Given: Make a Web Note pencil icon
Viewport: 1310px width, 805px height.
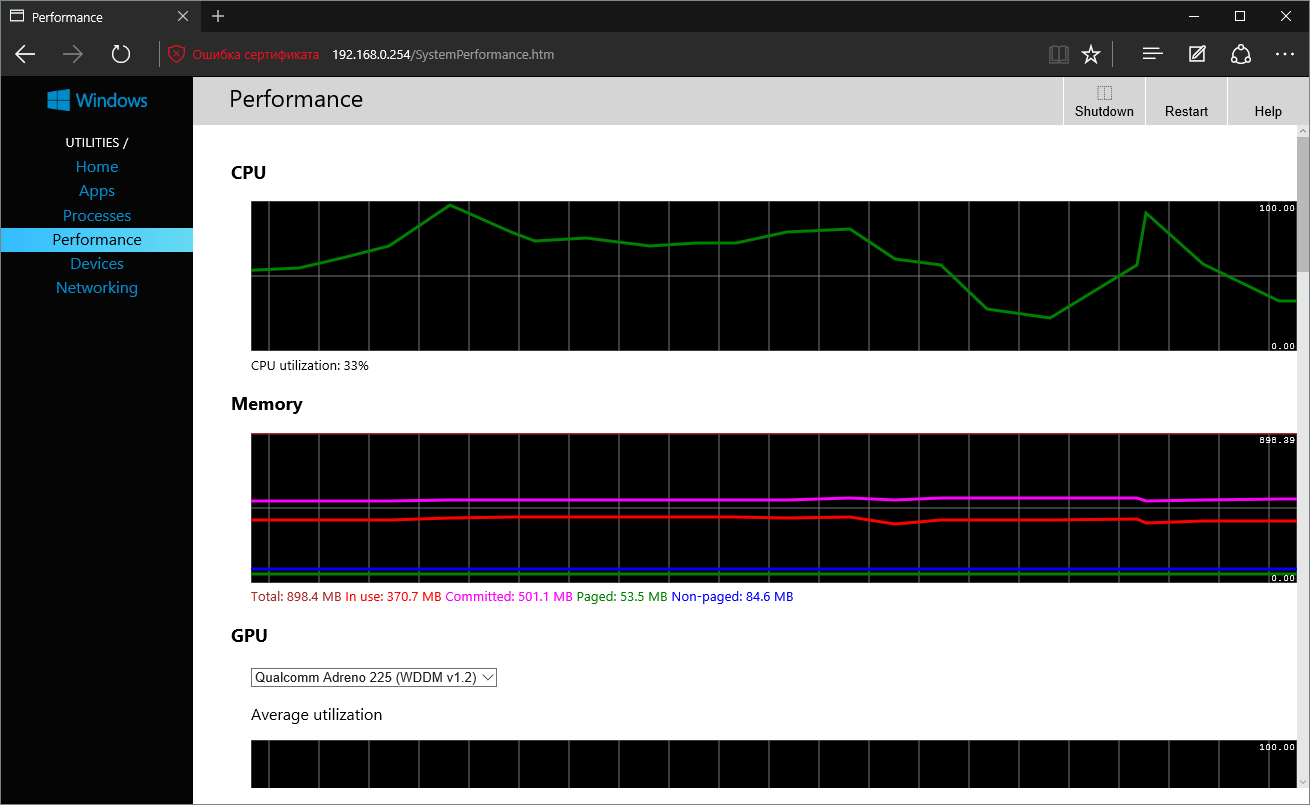Looking at the screenshot, I should pyautogui.click(x=1197, y=54).
